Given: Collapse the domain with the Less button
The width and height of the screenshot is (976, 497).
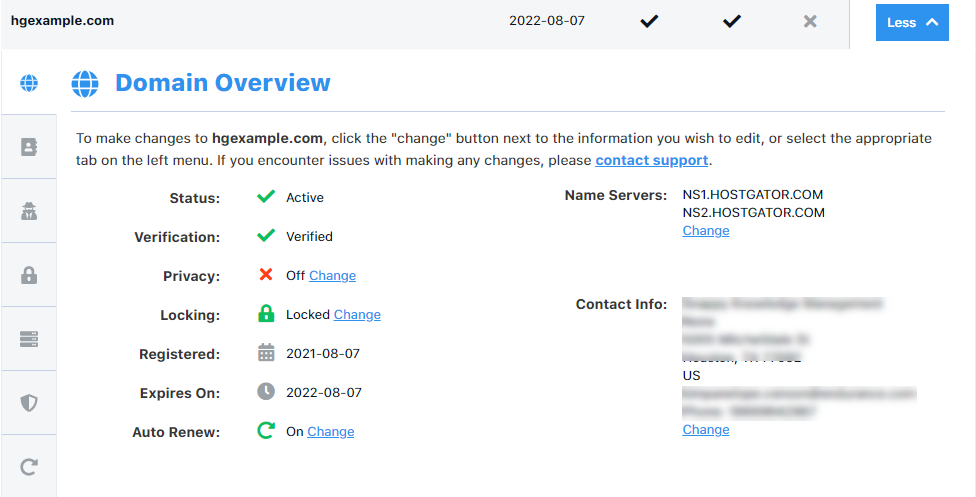Looking at the screenshot, I should click(x=912, y=22).
